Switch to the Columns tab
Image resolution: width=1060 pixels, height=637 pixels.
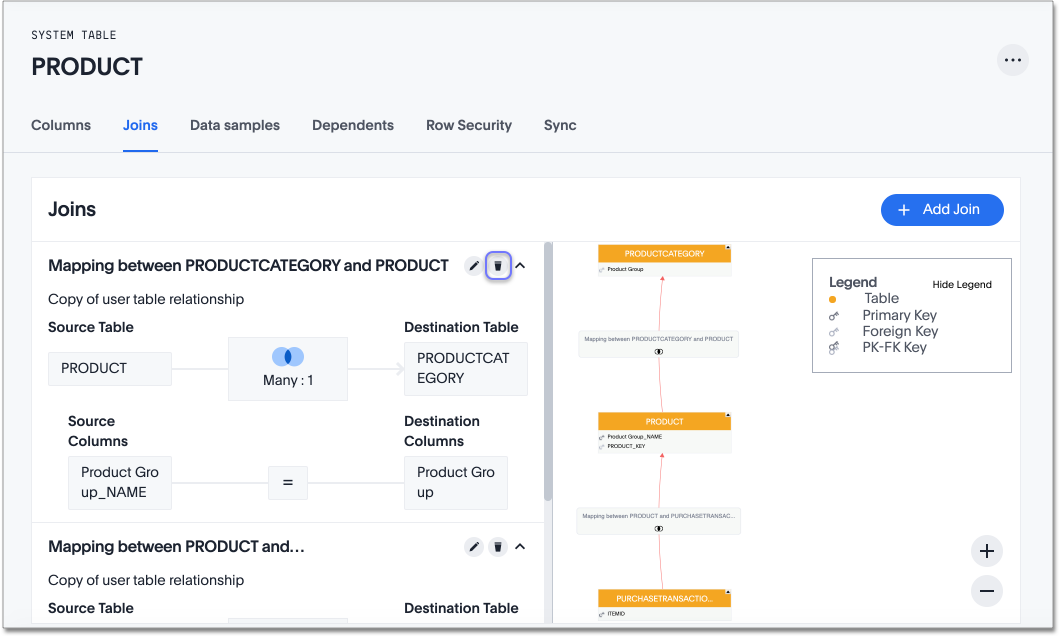(x=61, y=126)
